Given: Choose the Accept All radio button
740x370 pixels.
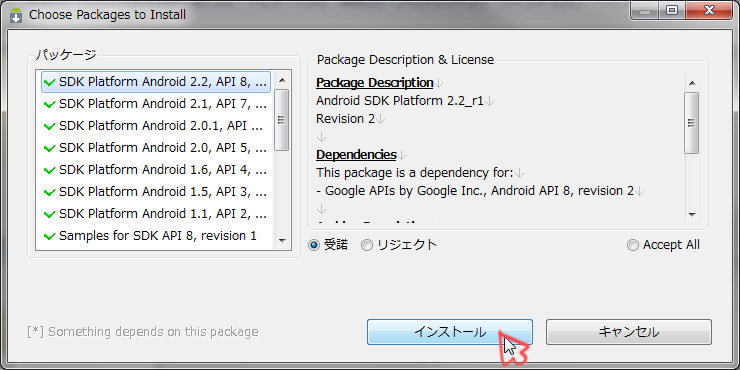Looking at the screenshot, I should click(633, 245).
